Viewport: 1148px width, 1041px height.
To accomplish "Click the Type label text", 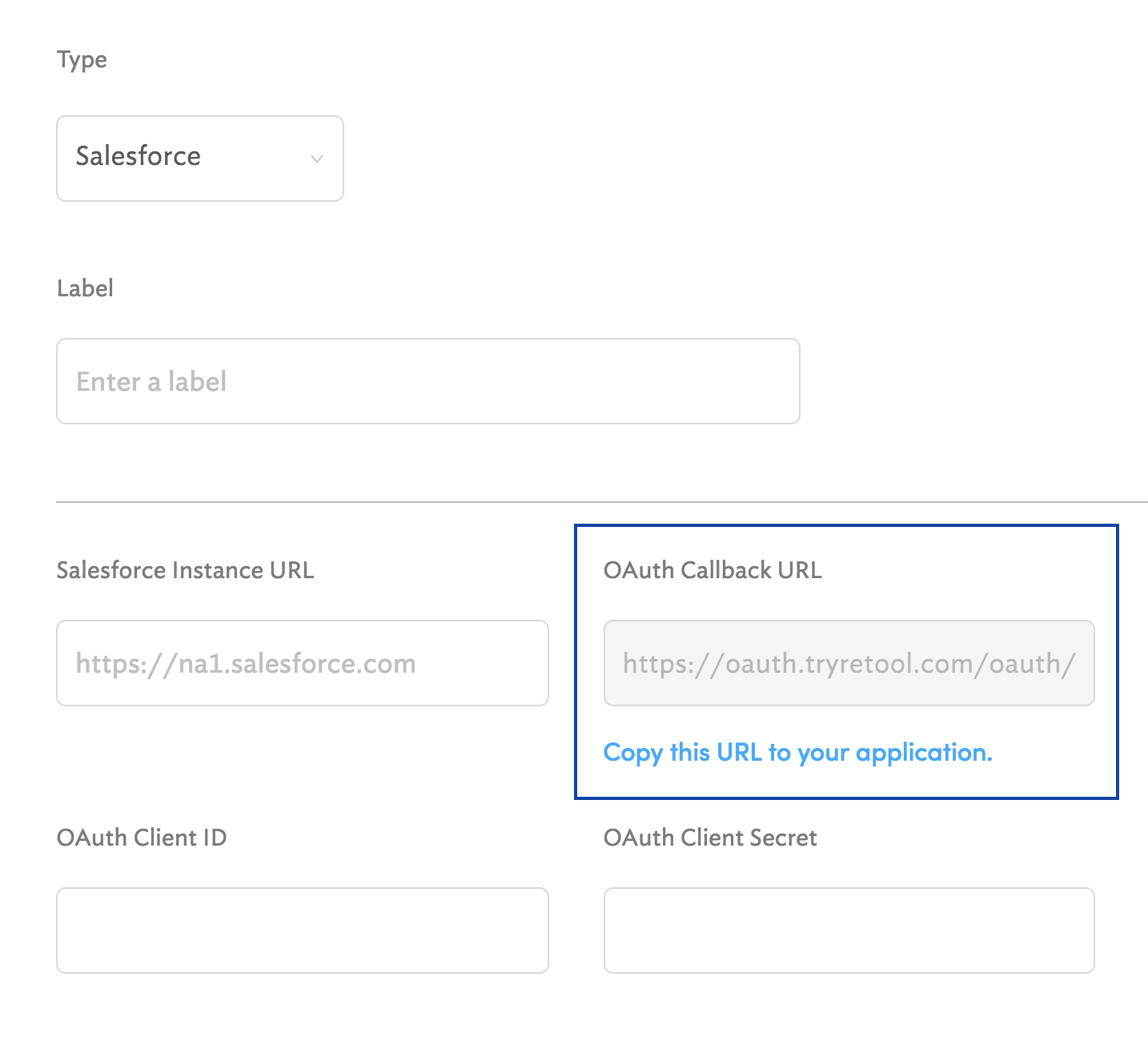I will coord(82,60).
